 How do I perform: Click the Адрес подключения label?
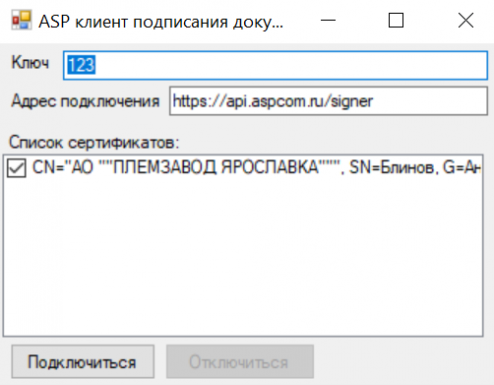(85, 101)
